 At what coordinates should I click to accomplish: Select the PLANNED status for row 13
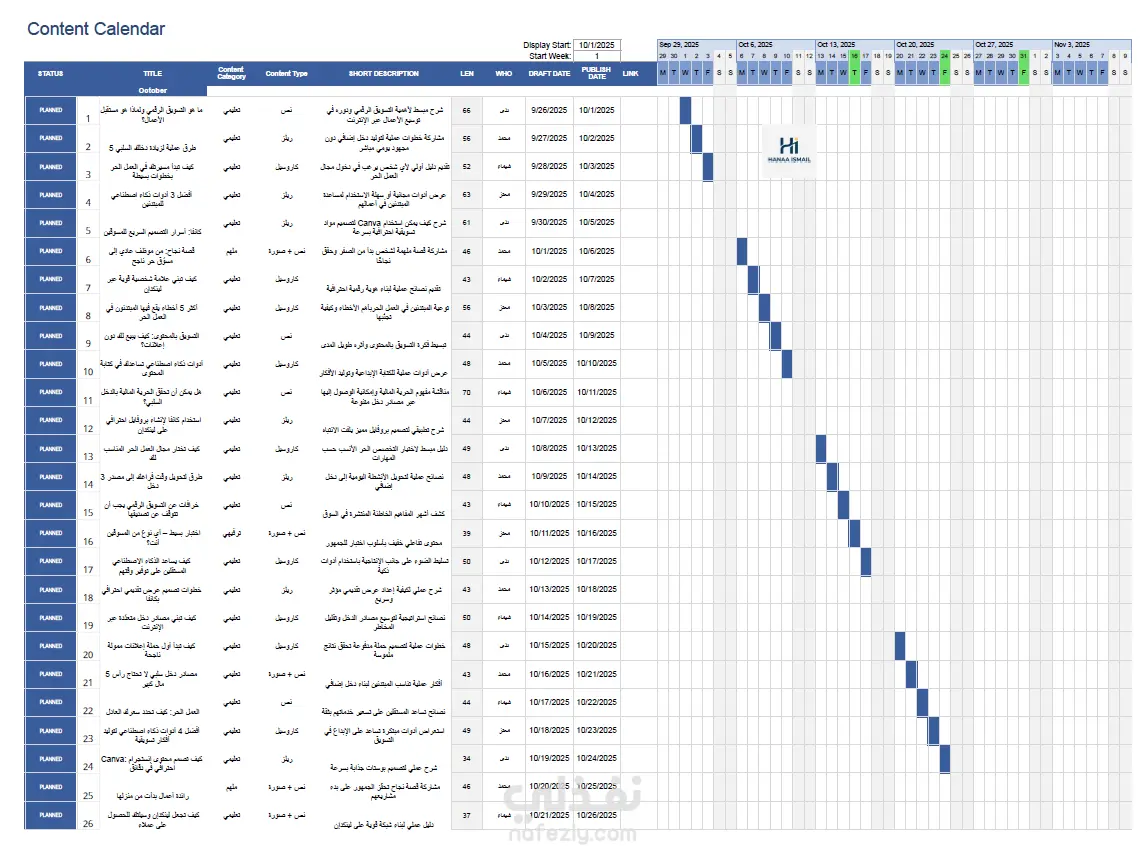pyautogui.click(x=50, y=449)
